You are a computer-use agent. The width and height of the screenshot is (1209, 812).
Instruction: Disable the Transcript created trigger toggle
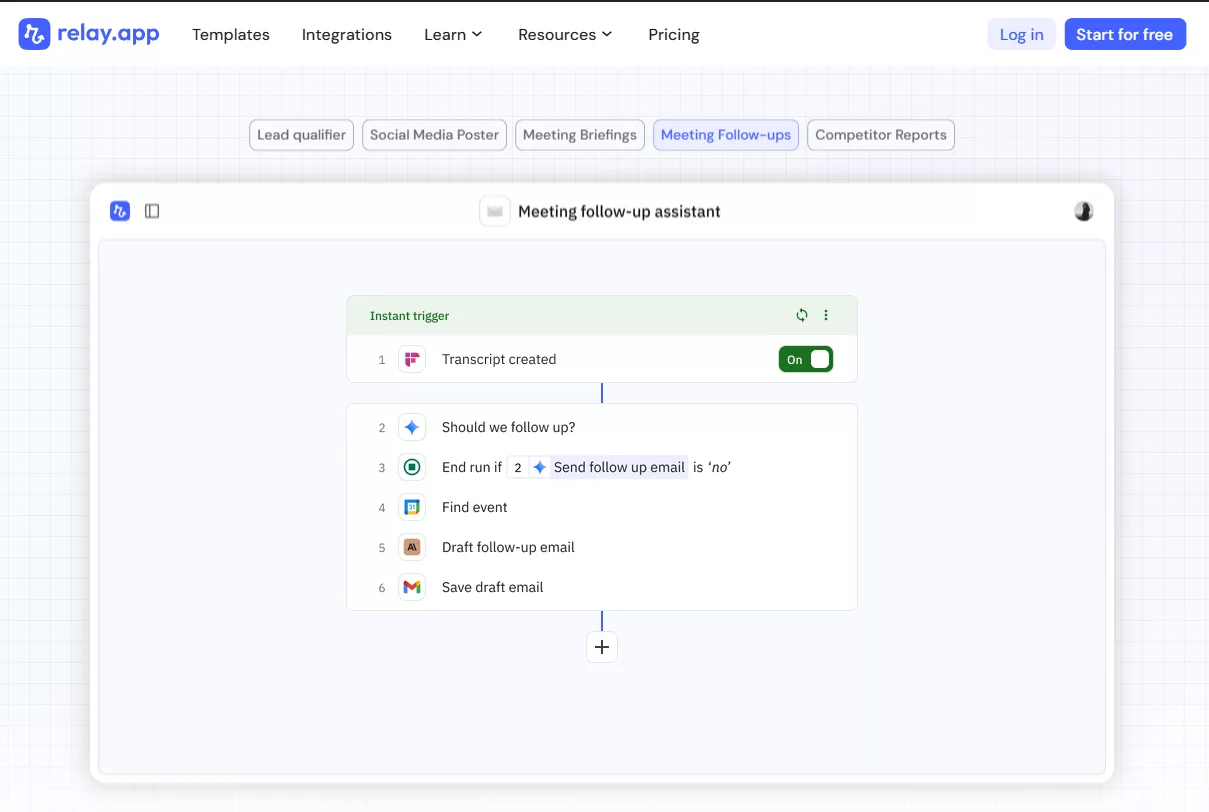coord(806,359)
